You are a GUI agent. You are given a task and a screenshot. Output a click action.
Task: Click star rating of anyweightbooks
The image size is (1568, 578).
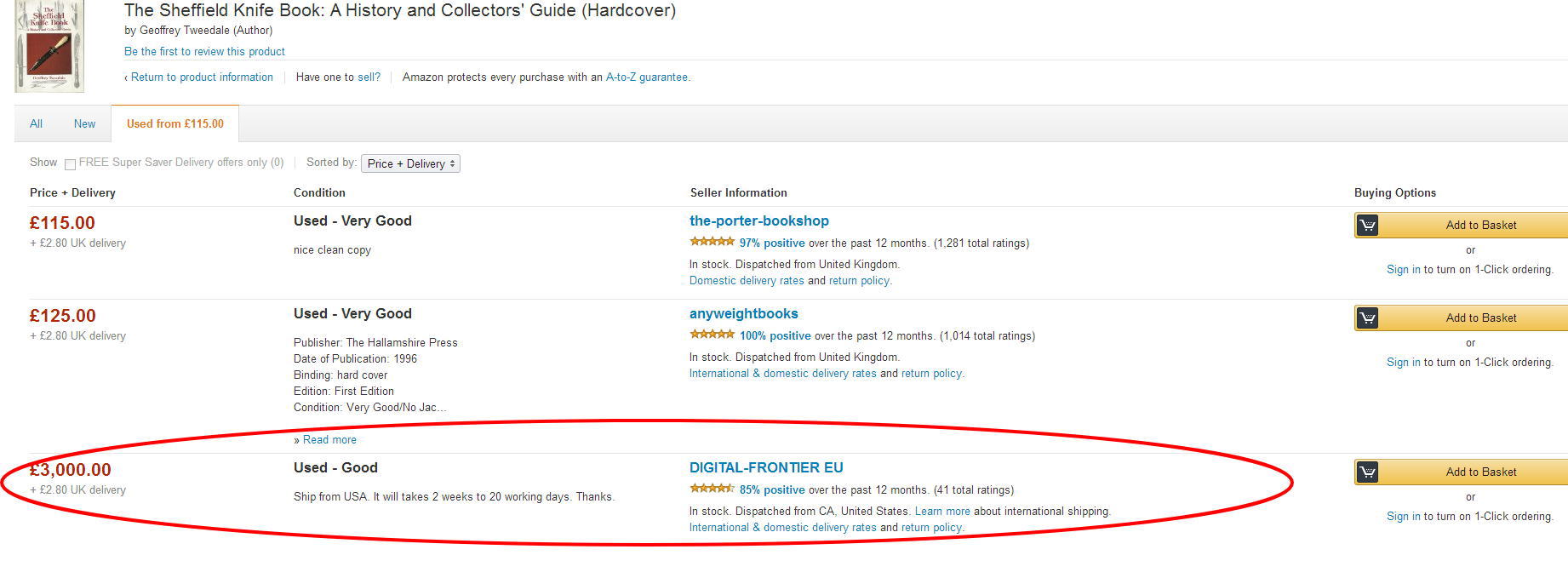click(712, 335)
